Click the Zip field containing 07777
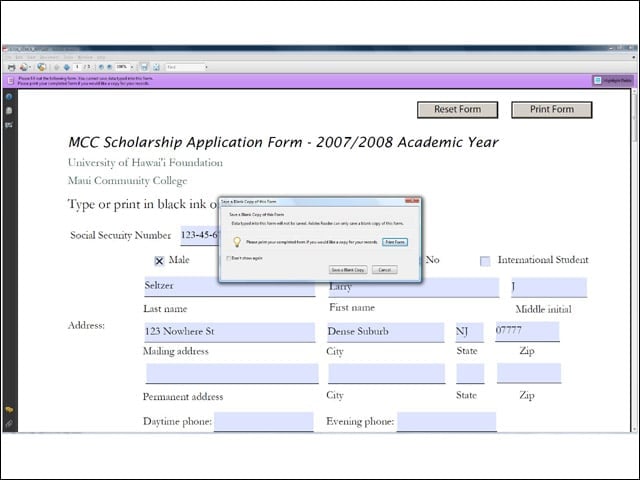Viewport: 640px width, 480px height. [527, 331]
